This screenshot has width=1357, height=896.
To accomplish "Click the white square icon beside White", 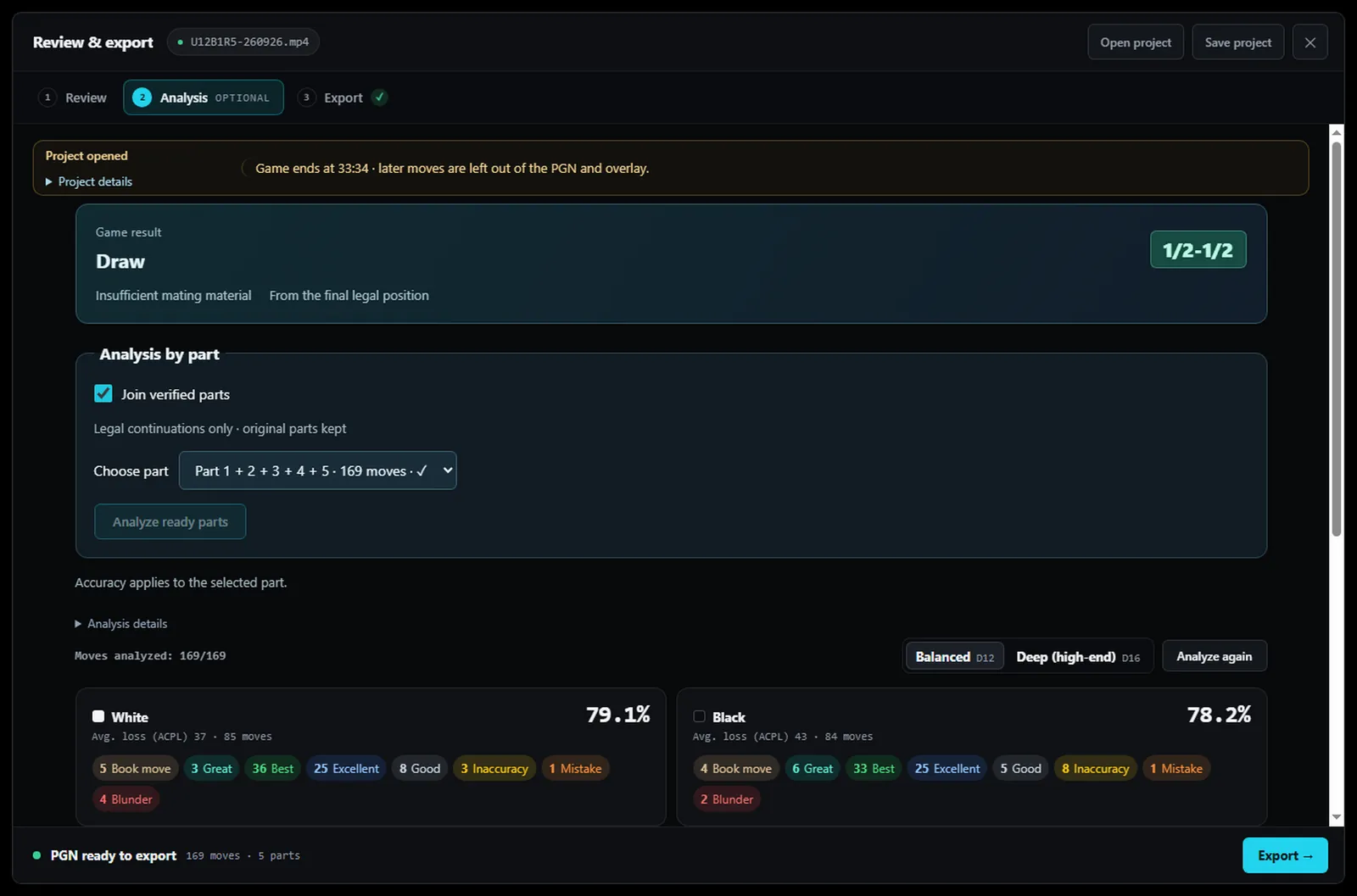I will [x=98, y=716].
